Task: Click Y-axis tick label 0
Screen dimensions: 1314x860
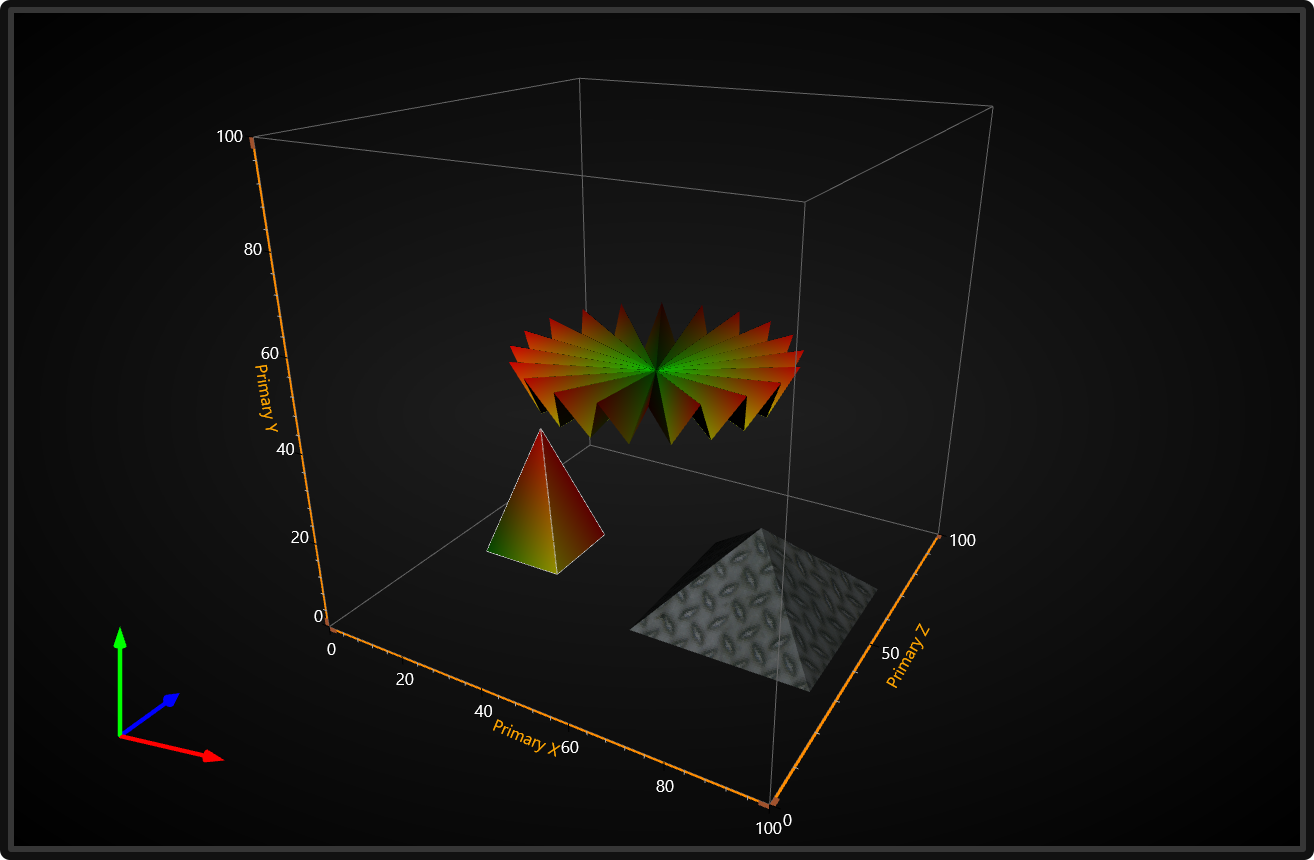Action: tap(319, 616)
